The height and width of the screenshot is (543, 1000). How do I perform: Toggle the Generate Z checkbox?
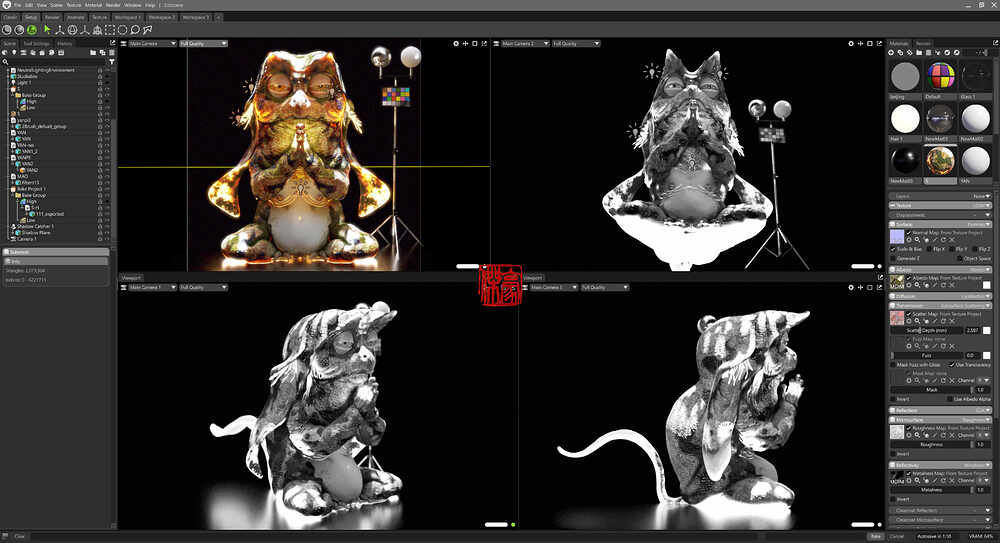893,258
